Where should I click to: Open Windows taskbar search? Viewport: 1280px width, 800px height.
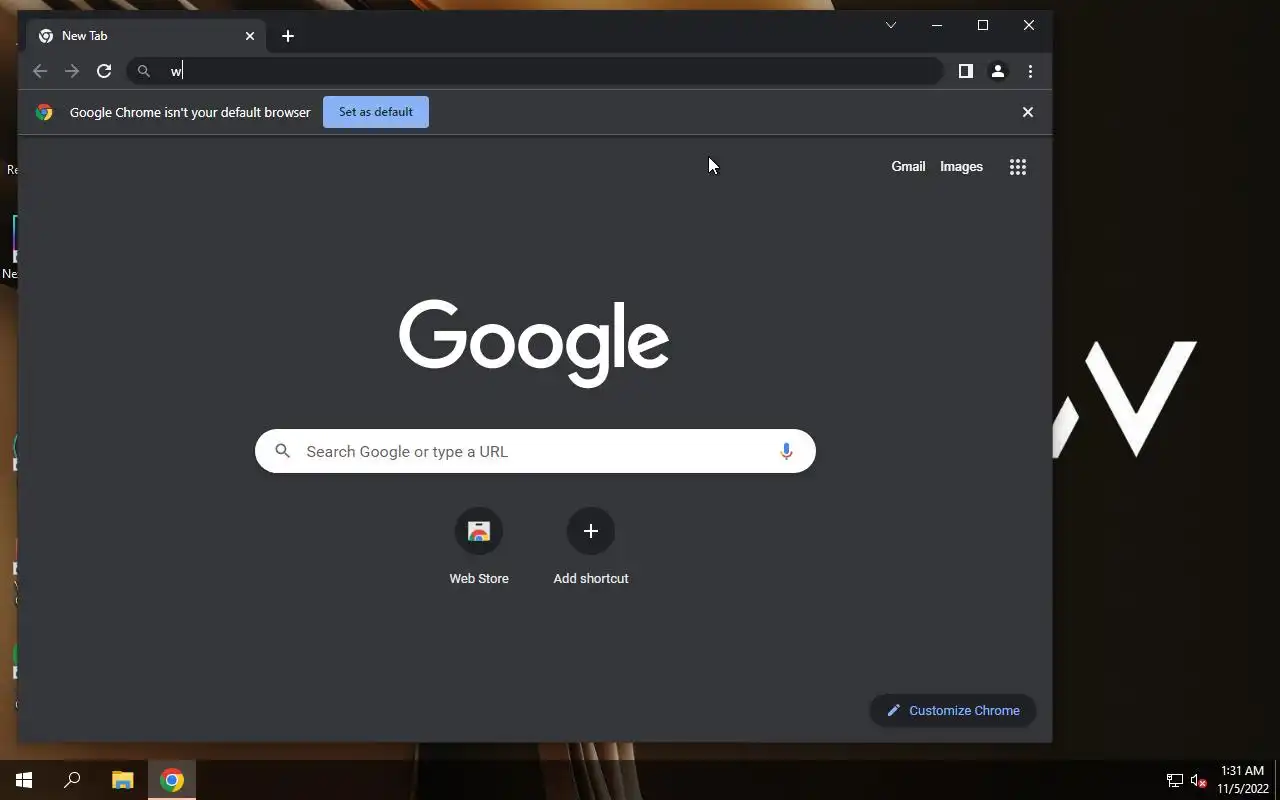(72, 780)
